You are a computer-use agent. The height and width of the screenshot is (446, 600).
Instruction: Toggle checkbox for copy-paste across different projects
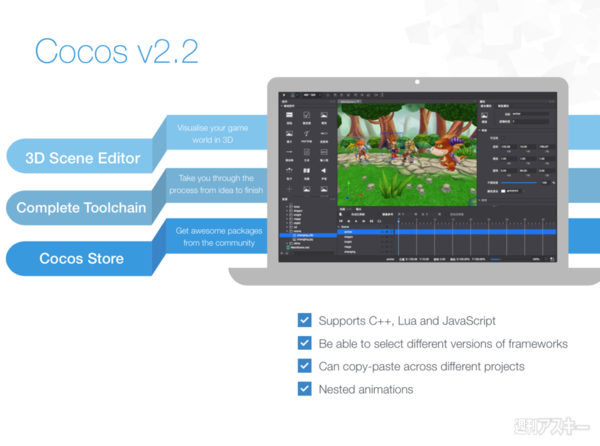click(x=305, y=366)
